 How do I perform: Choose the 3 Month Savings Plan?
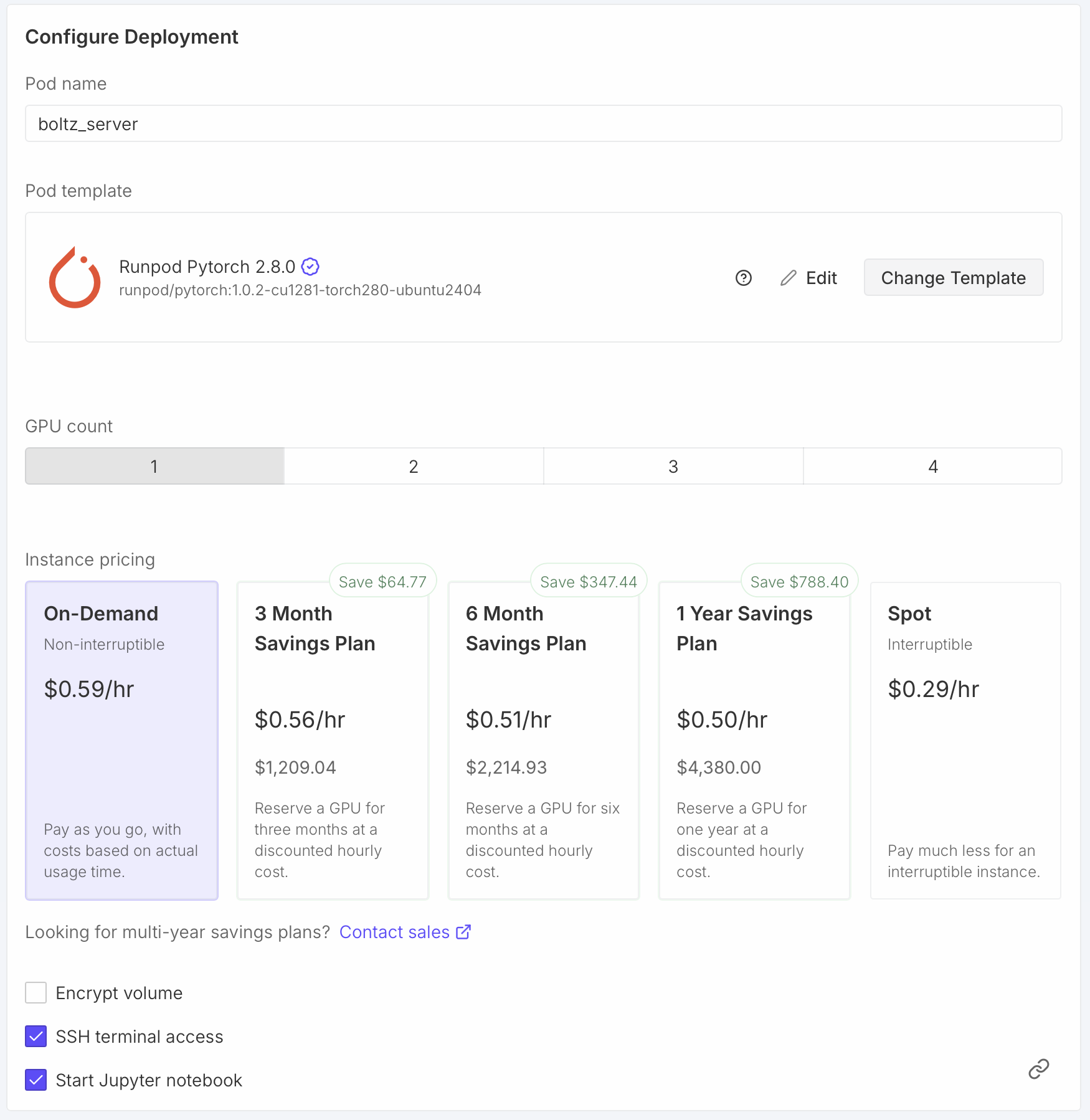click(x=333, y=740)
